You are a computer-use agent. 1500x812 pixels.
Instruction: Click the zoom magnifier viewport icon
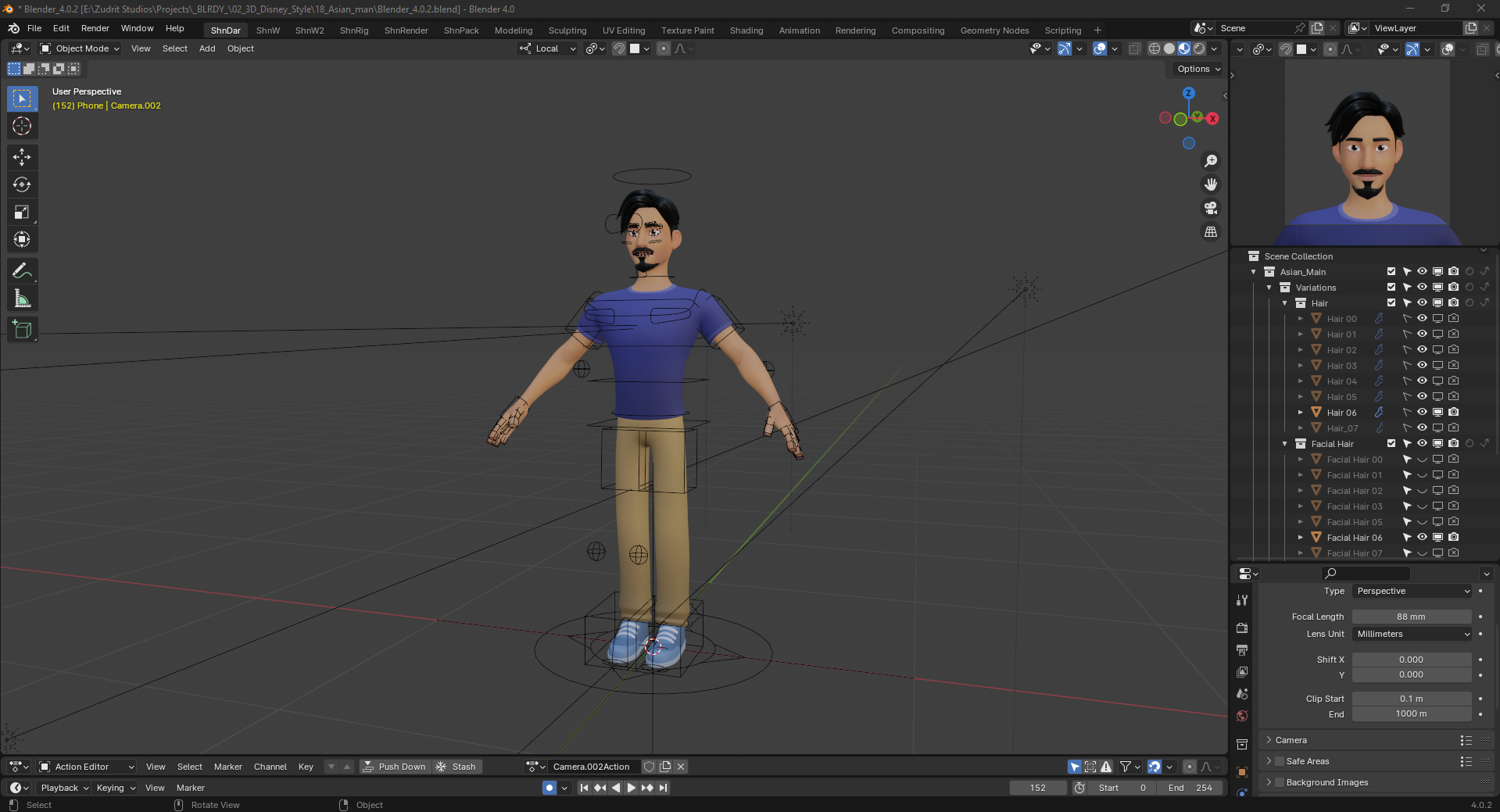coord(1211,161)
